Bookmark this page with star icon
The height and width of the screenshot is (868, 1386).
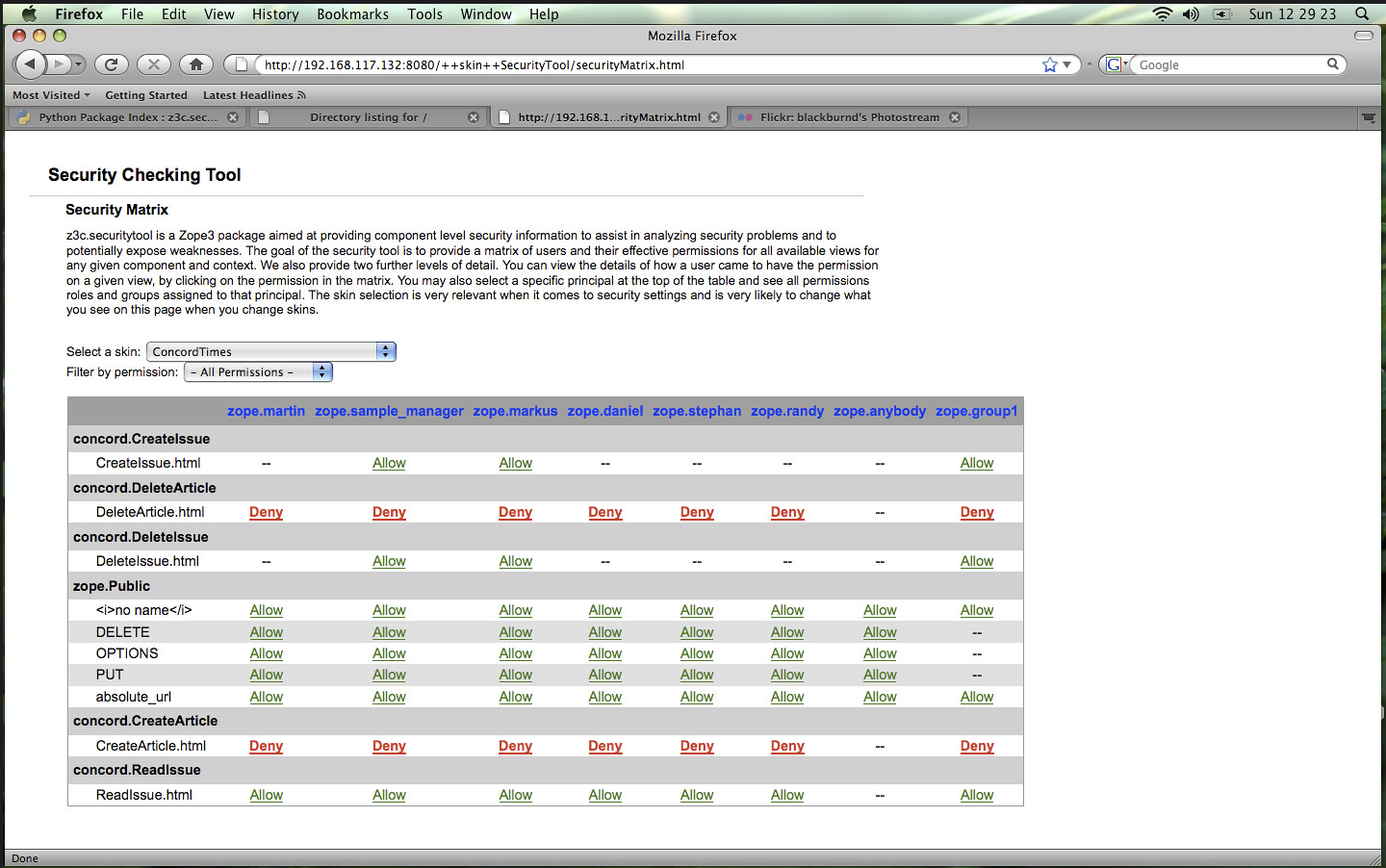1049,64
